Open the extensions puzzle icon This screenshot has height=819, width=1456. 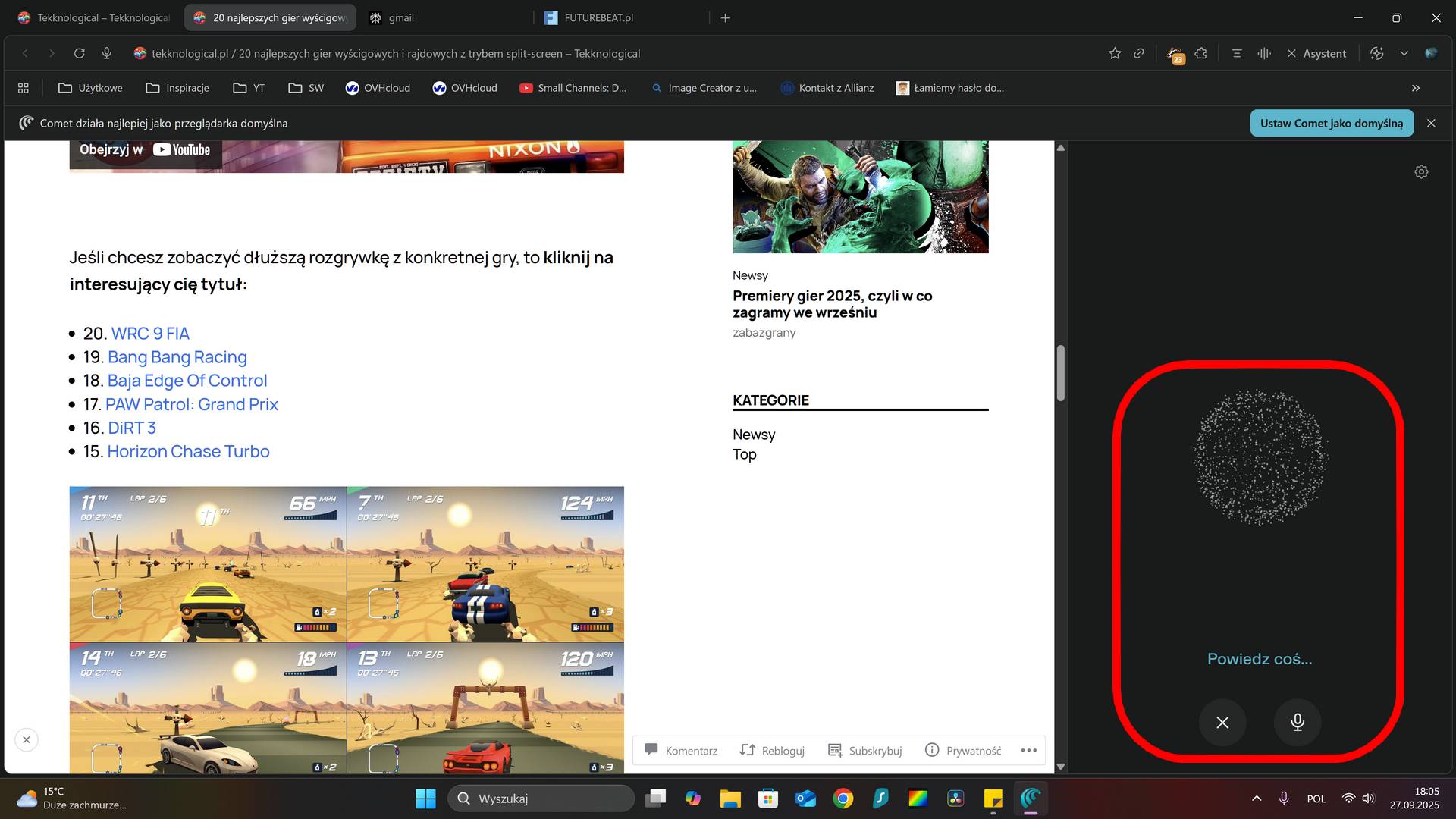click(1200, 53)
